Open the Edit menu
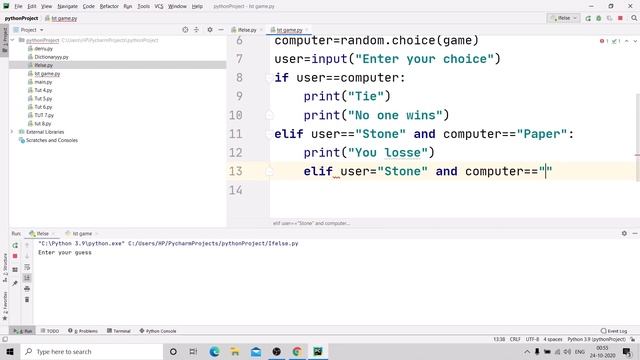Viewport: 640px width, 360px height. [x=32, y=6]
